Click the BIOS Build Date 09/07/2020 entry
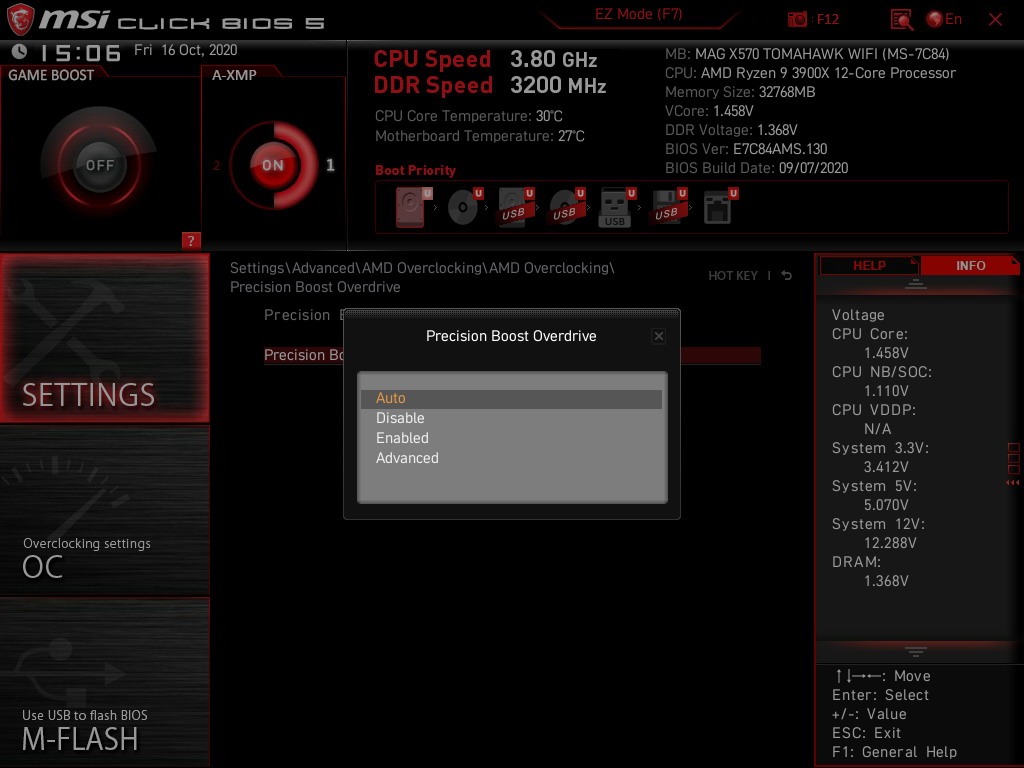This screenshot has height=768, width=1024. click(x=756, y=168)
